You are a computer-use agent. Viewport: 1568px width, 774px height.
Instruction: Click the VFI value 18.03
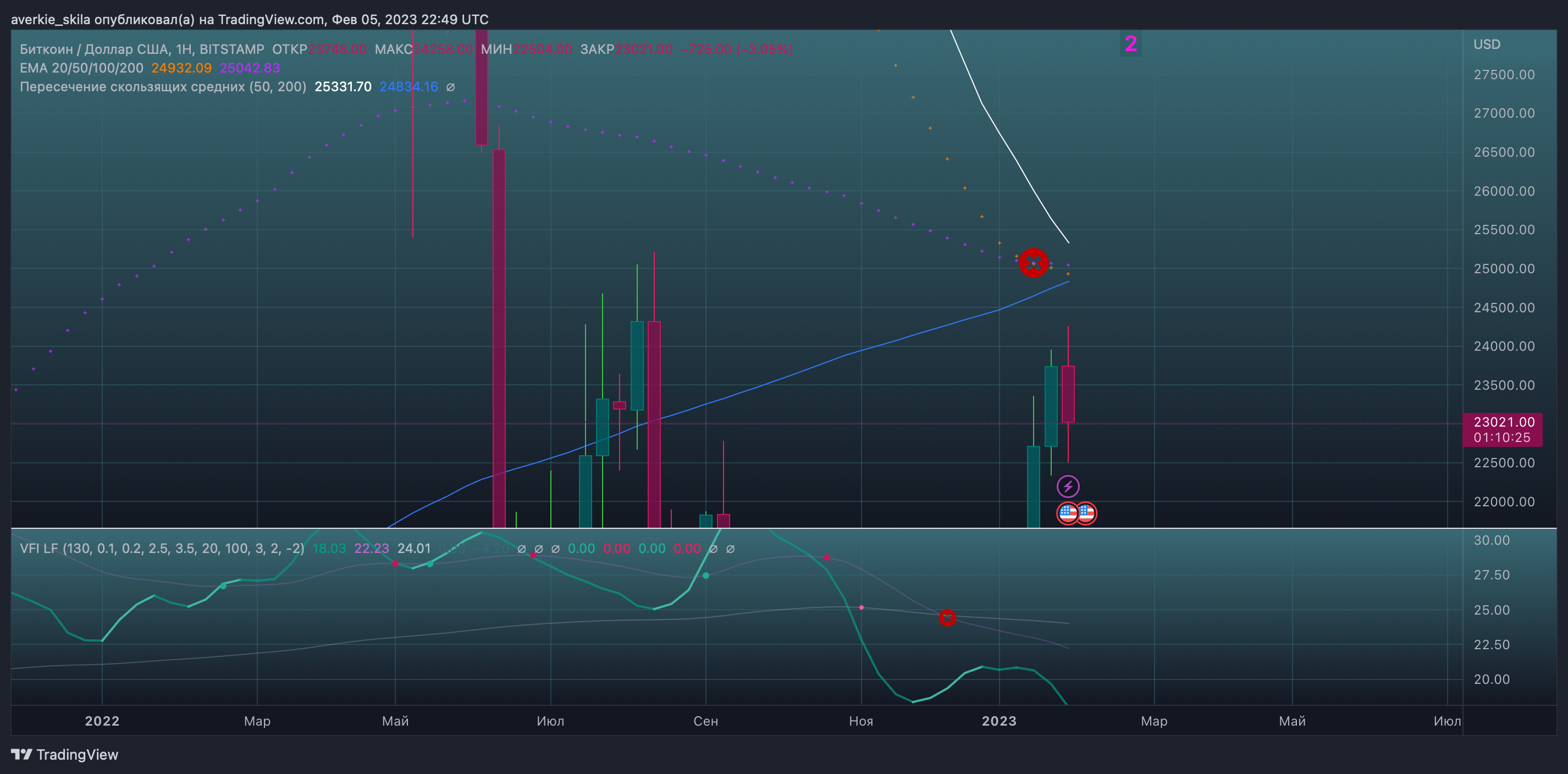[329, 548]
